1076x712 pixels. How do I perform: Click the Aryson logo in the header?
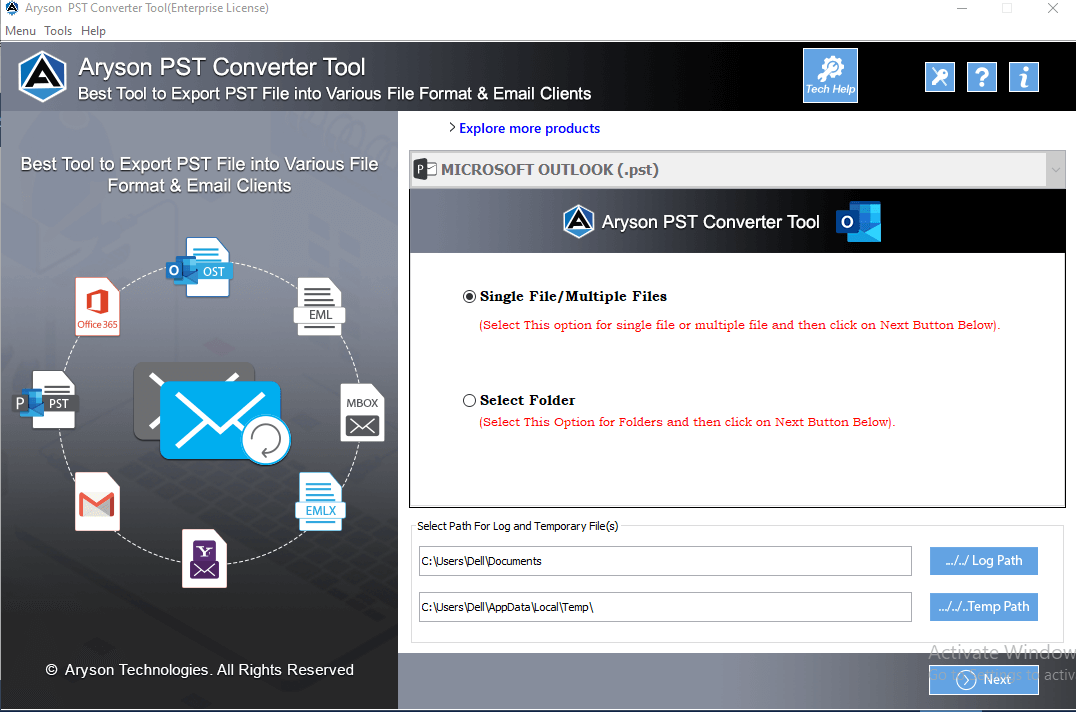pos(43,76)
